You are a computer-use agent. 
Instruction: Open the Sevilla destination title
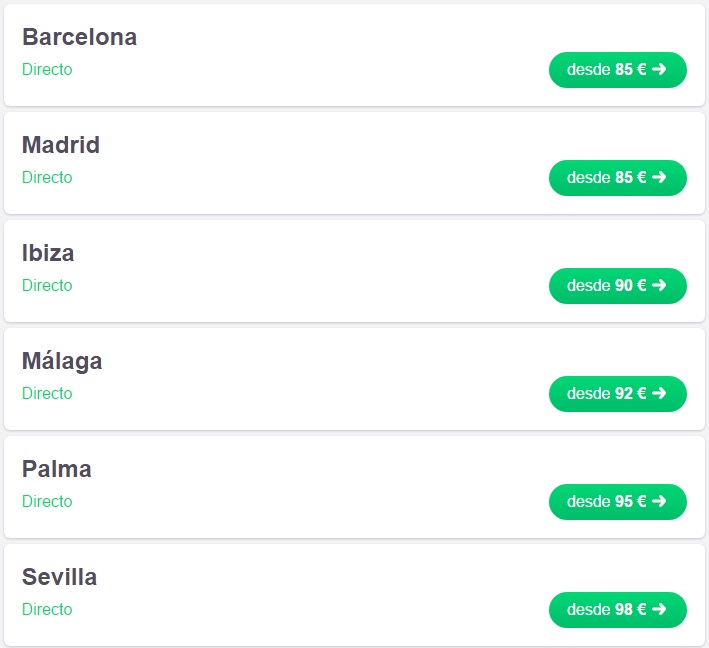pyautogui.click(x=59, y=577)
